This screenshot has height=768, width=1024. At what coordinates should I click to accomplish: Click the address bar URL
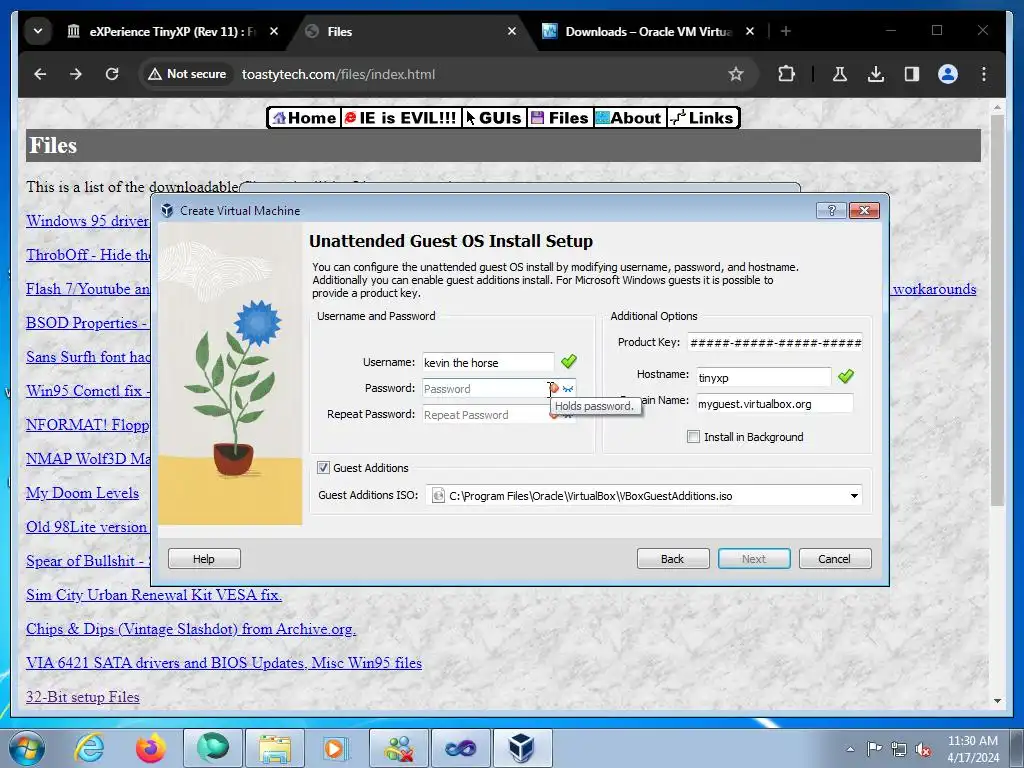pos(338,74)
